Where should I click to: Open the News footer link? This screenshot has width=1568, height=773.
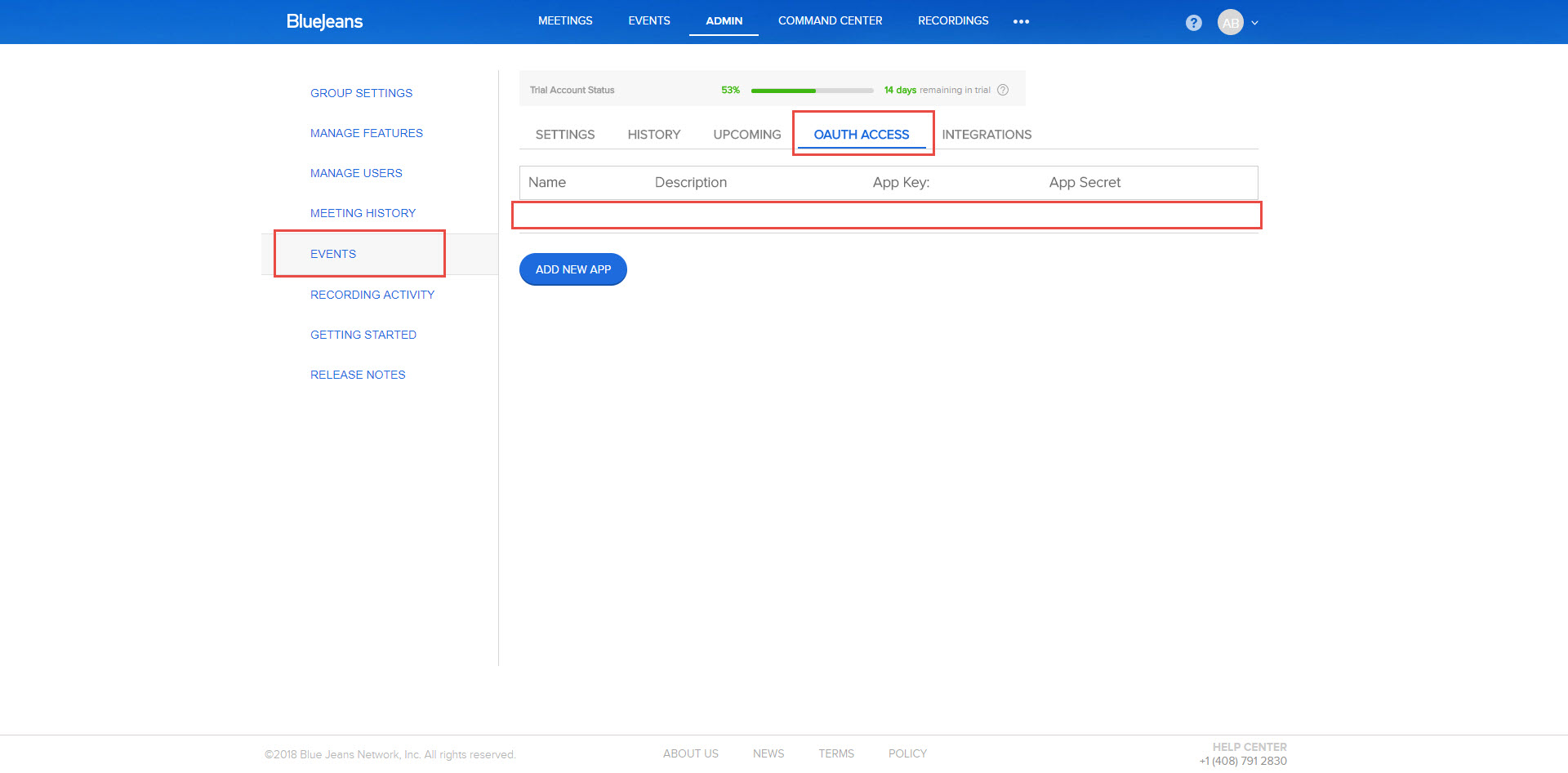point(768,753)
